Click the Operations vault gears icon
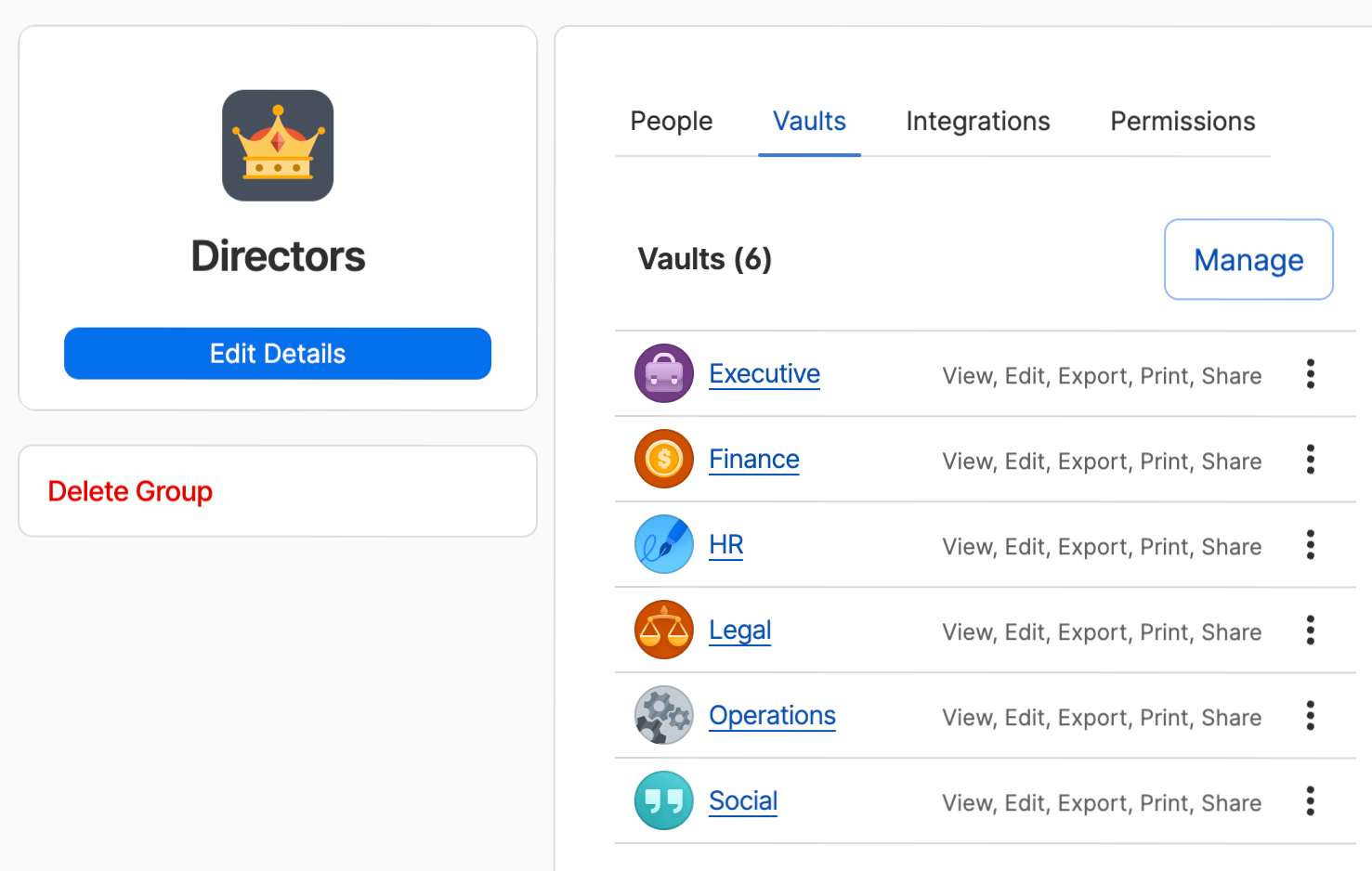This screenshot has height=871, width=1372. tap(663, 715)
